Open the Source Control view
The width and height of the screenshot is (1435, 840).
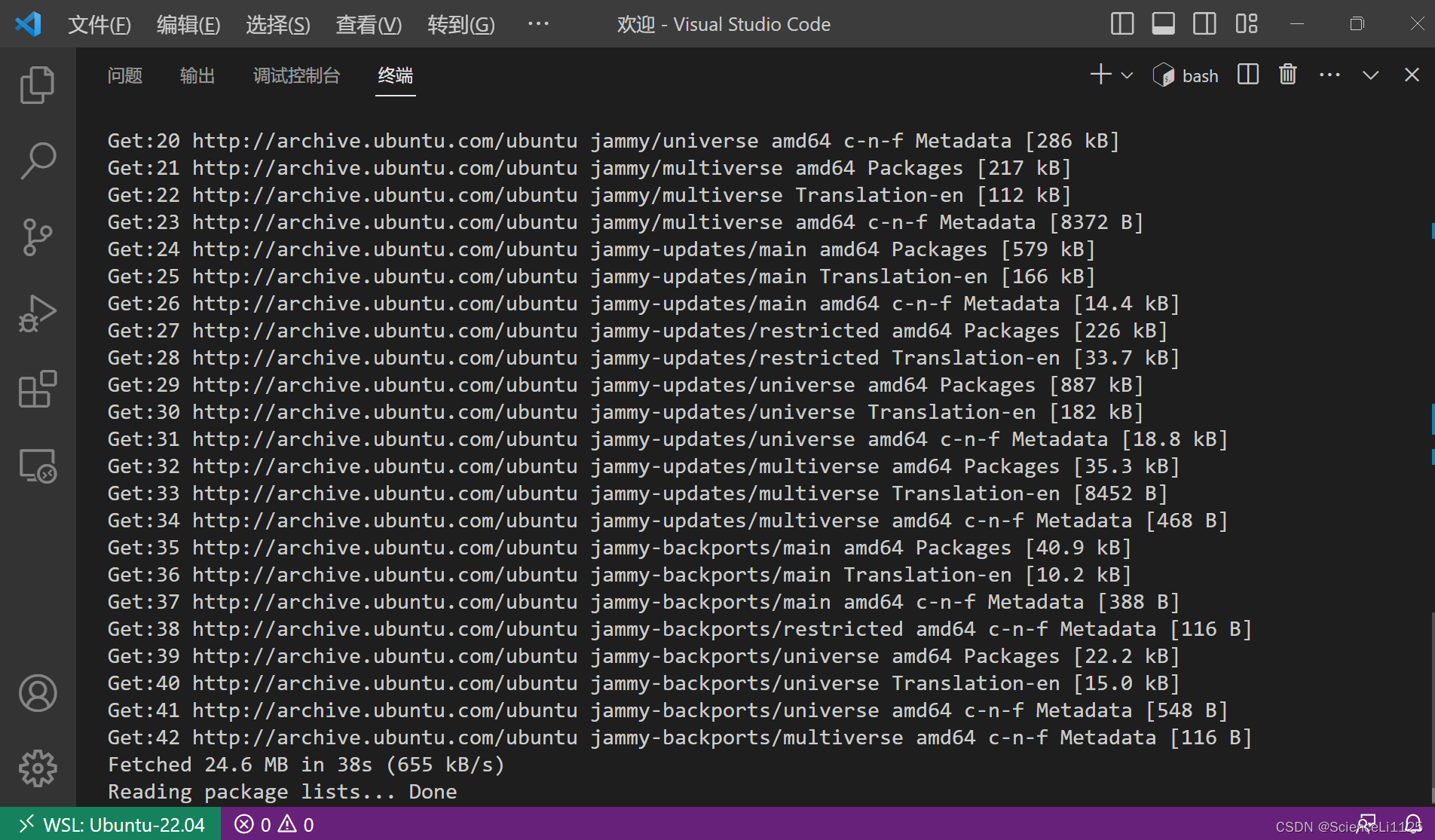37,237
